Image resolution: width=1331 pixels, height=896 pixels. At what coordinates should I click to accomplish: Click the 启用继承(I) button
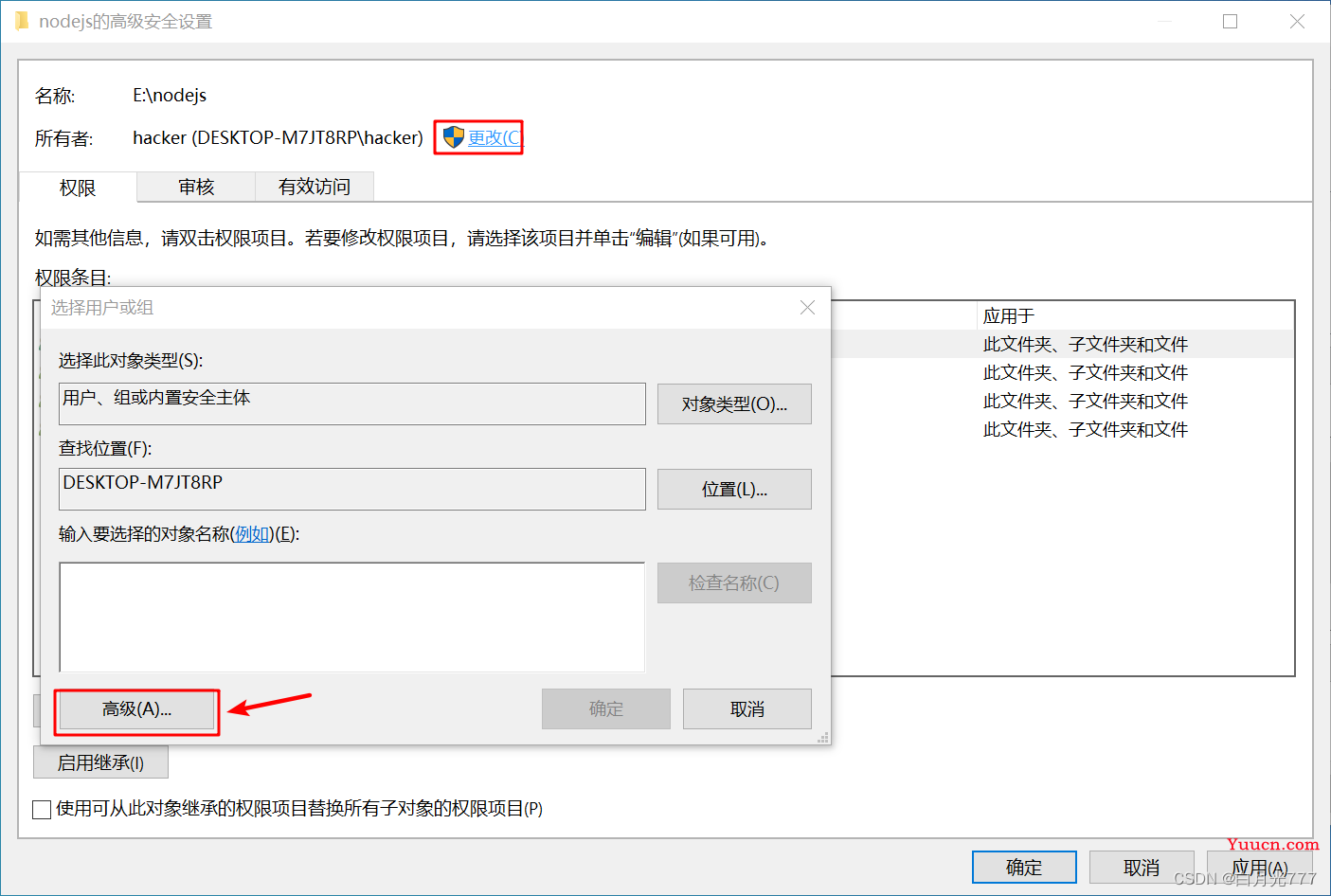(x=100, y=762)
